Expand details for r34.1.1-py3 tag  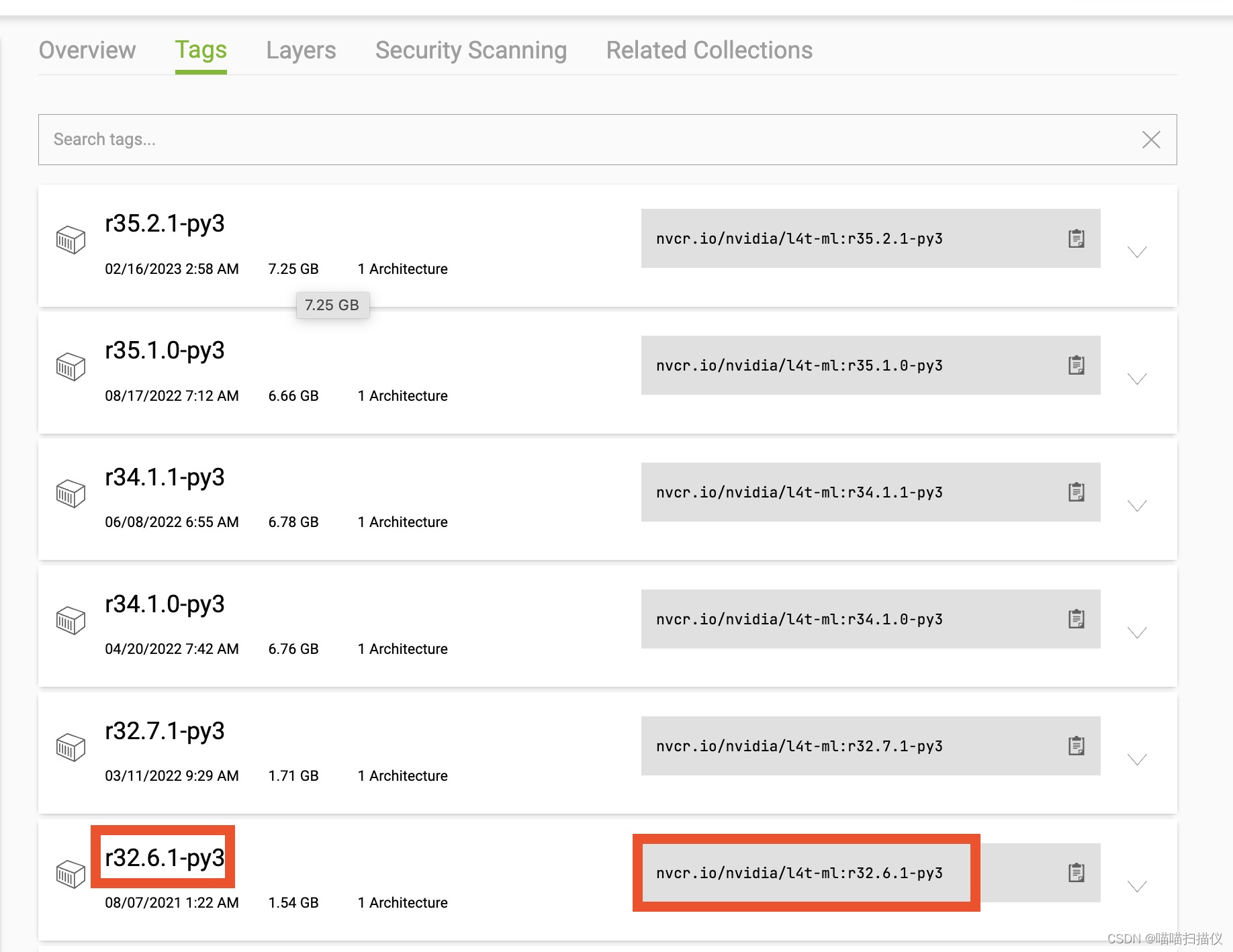click(x=1137, y=506)
